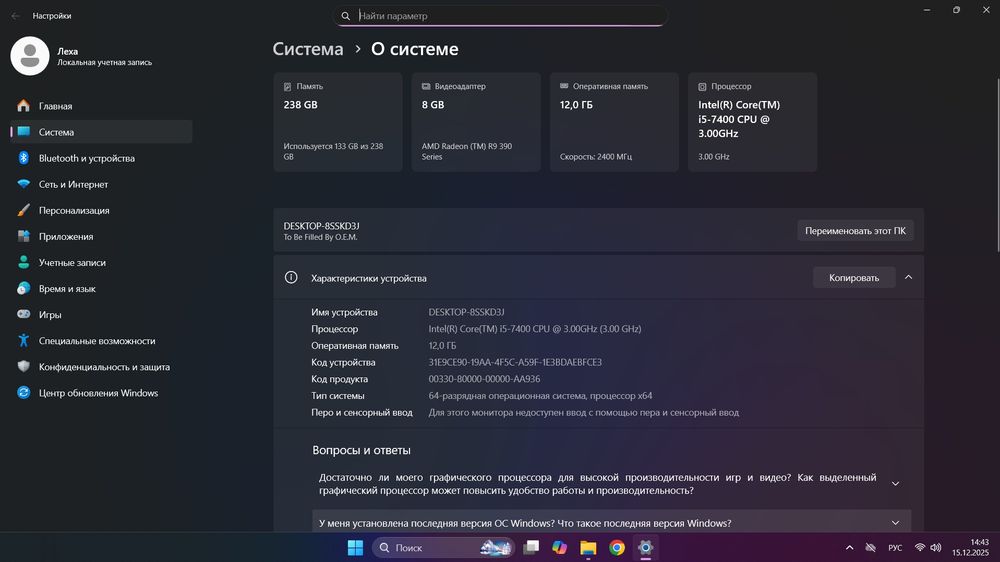This screenshot has width=1000, height=562.
Task: Open the Оперативная память 12,0 ГБ card
Action: coord(614,122)
